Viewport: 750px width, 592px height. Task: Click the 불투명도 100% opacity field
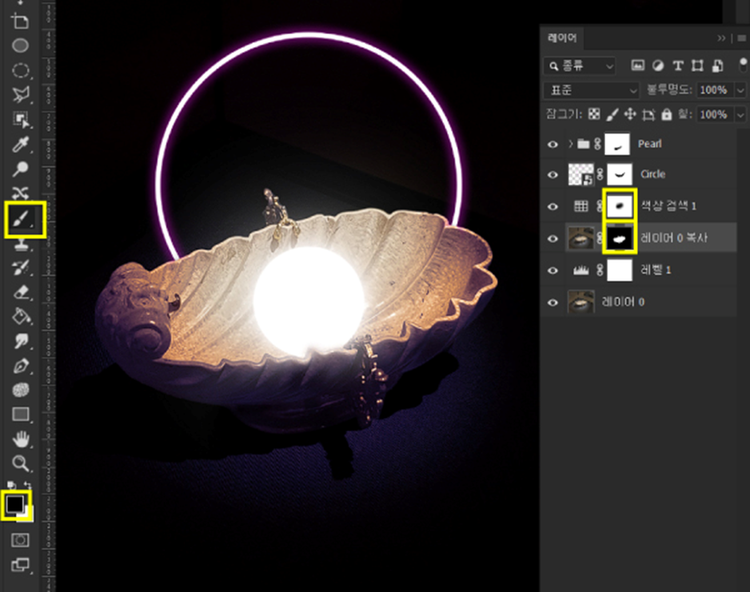pos(716,90)
